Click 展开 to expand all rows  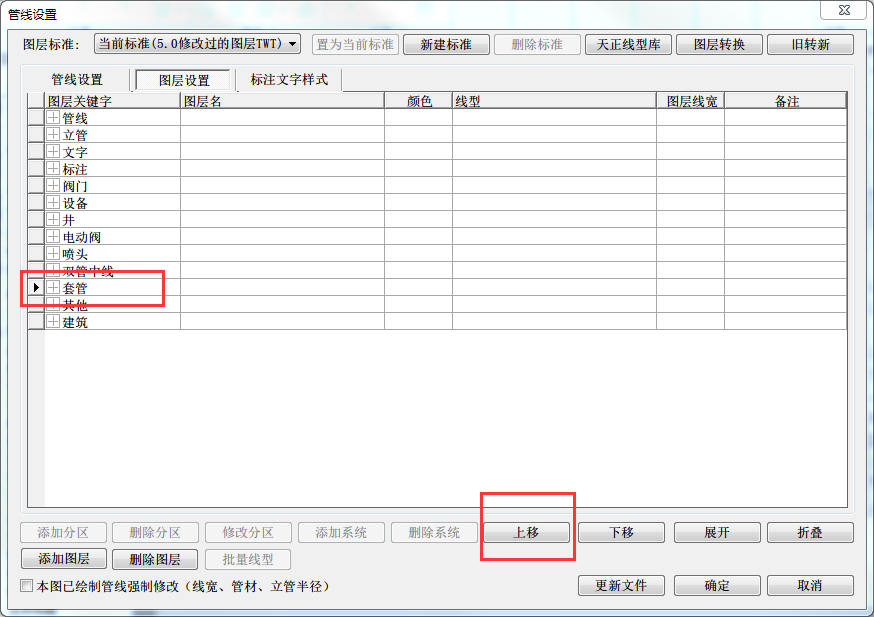717,532
